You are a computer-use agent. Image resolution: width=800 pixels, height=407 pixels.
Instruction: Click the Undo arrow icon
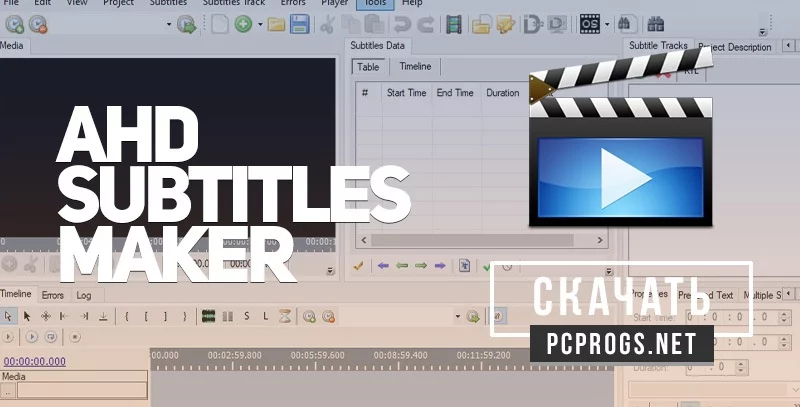pos(403,24)
